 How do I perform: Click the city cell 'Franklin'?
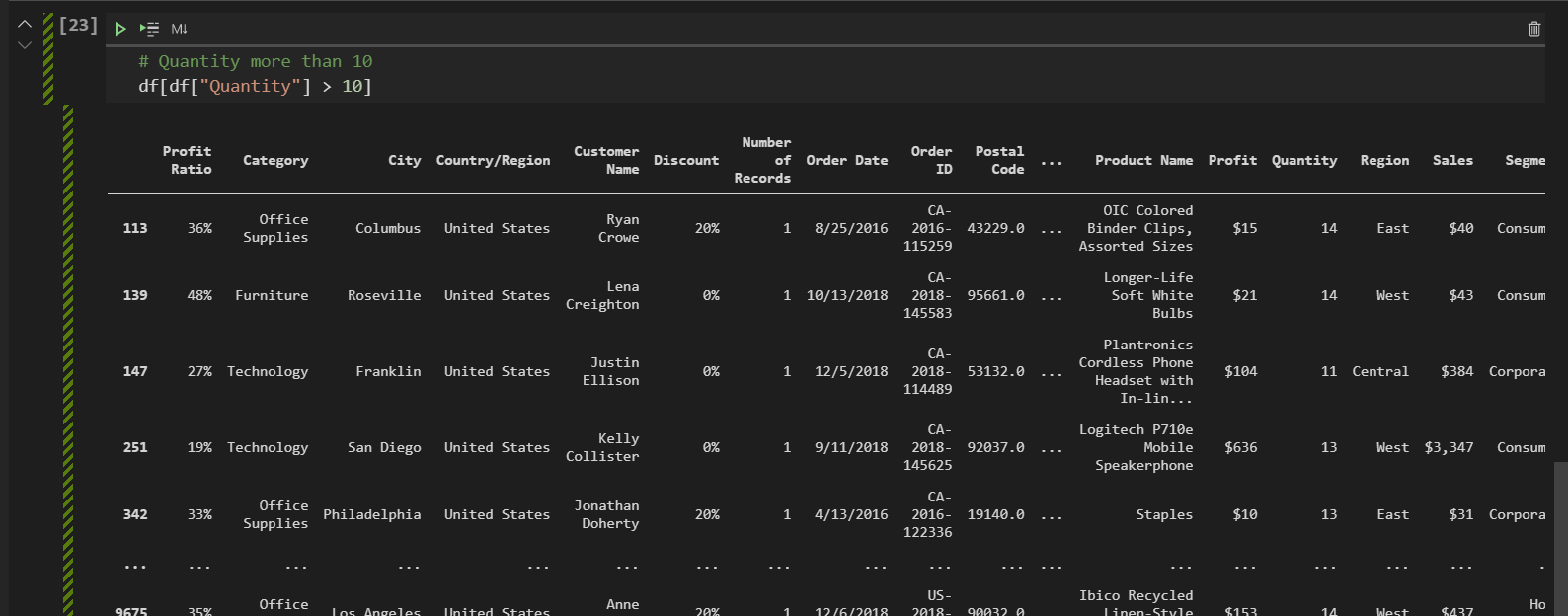[388, 371]
